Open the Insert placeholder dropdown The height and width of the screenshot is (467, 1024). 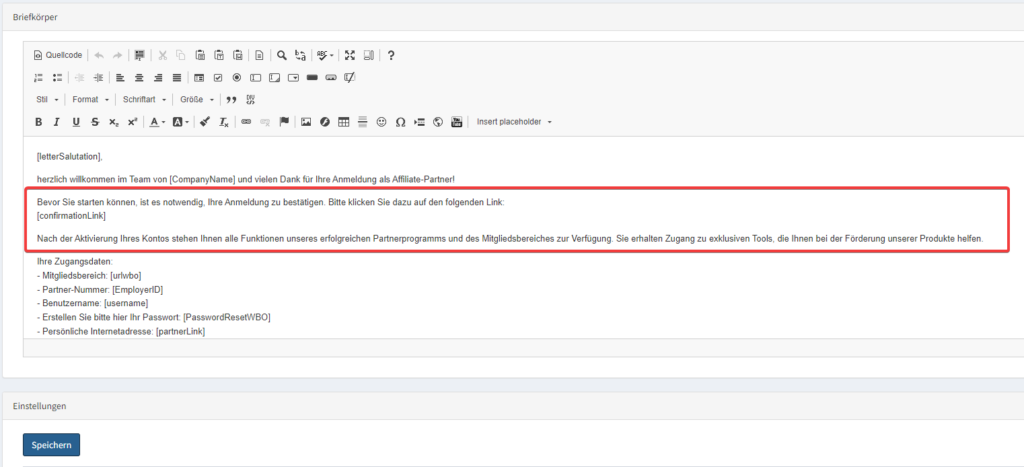[514, 122]
